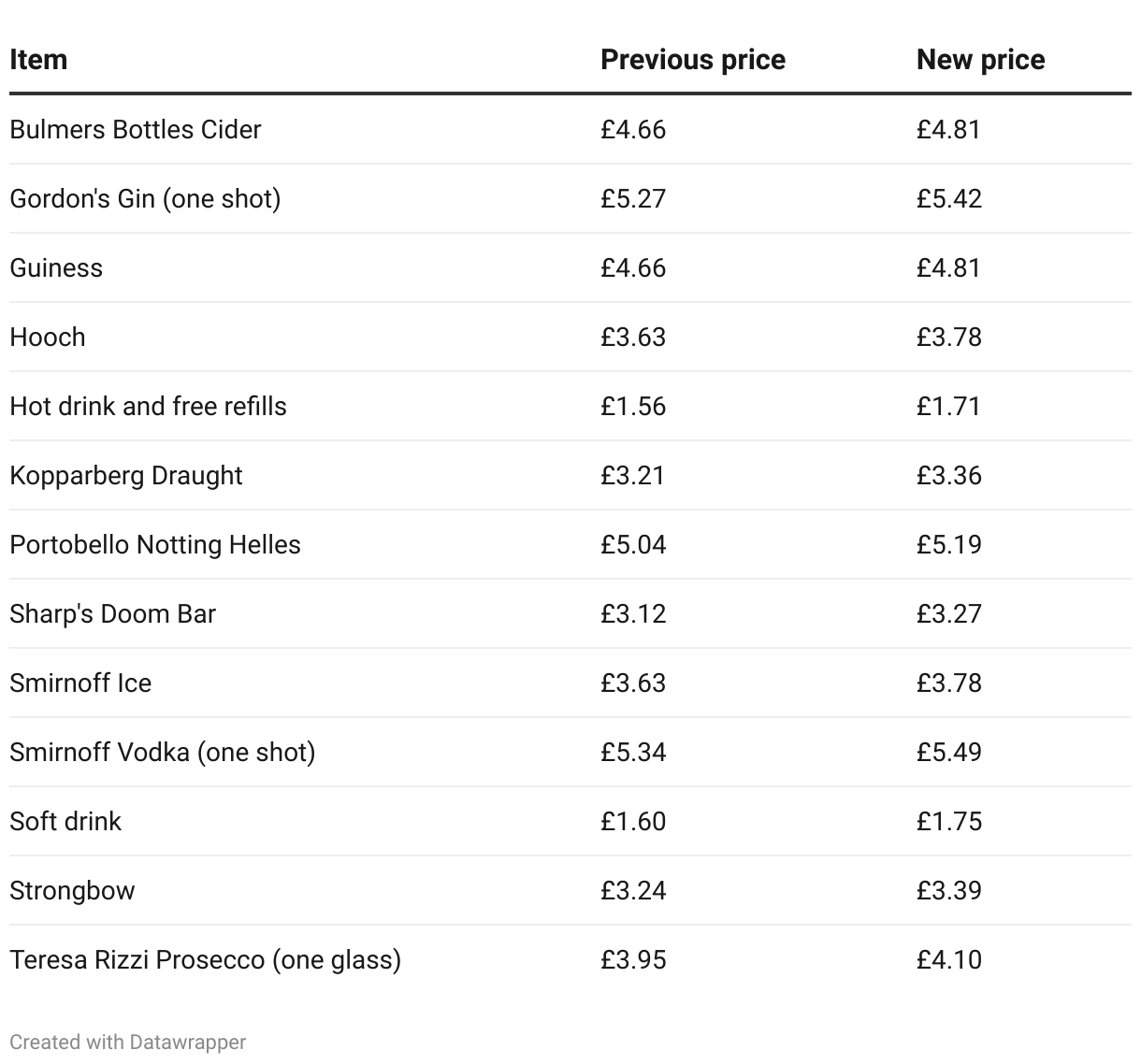
Task: Select Strongbow previous price £3.24
Action: coord(633,890)
